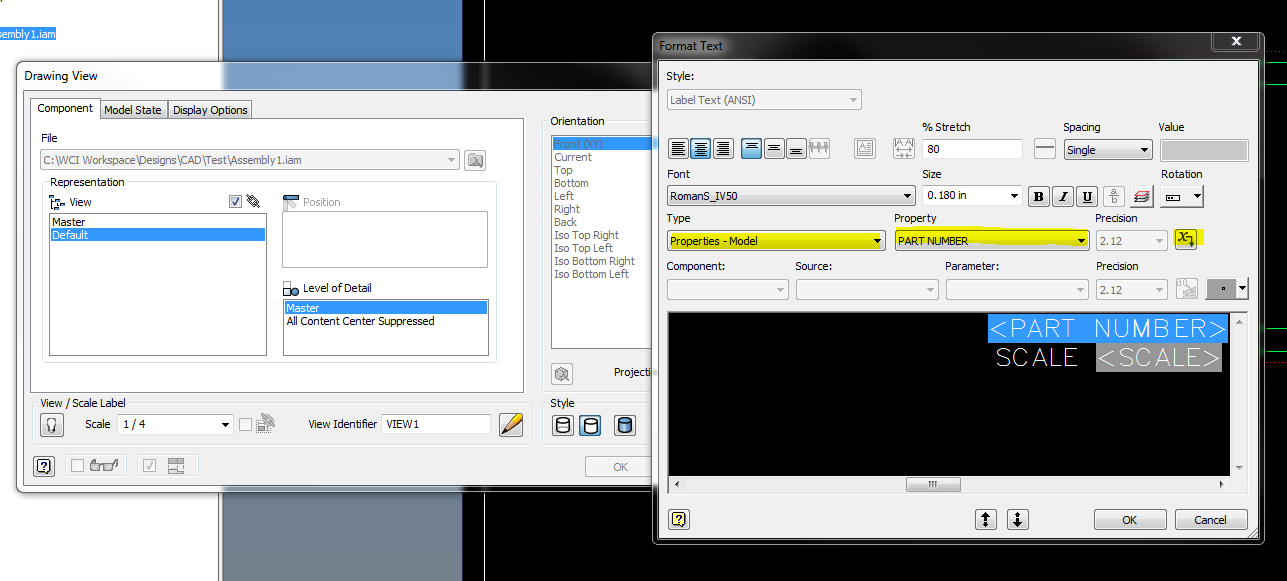The height and width of the screenshot is (581, 1287).
Task: Click the View Identifier field VIEW1
Action: point(436,424)
